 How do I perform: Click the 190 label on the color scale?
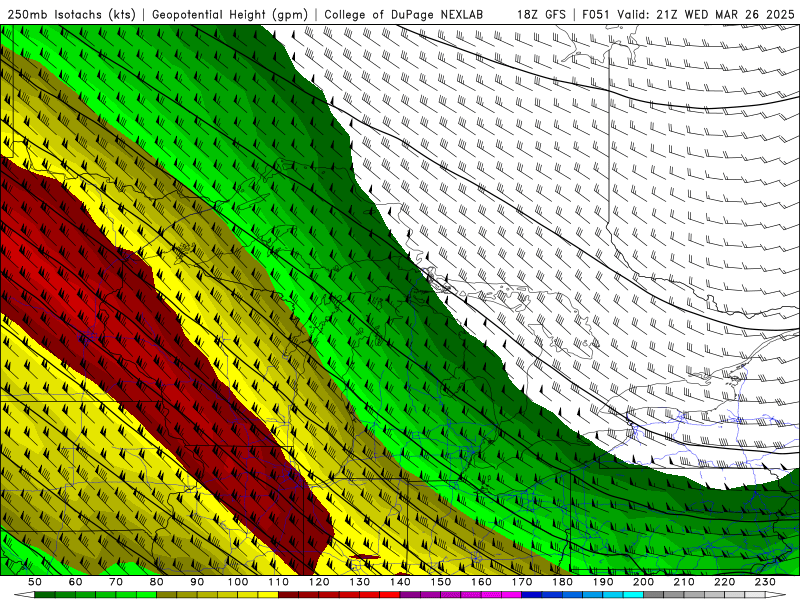click(603, 582)
